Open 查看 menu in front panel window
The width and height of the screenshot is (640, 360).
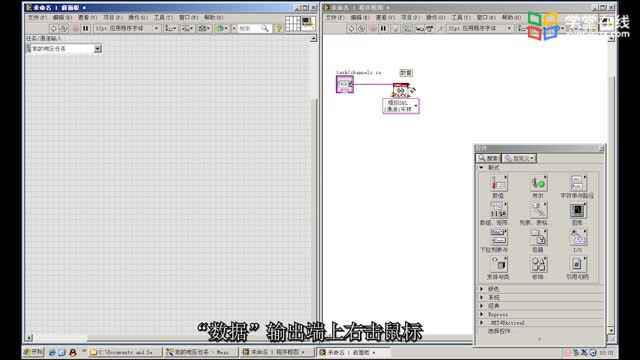click(87, 18)
